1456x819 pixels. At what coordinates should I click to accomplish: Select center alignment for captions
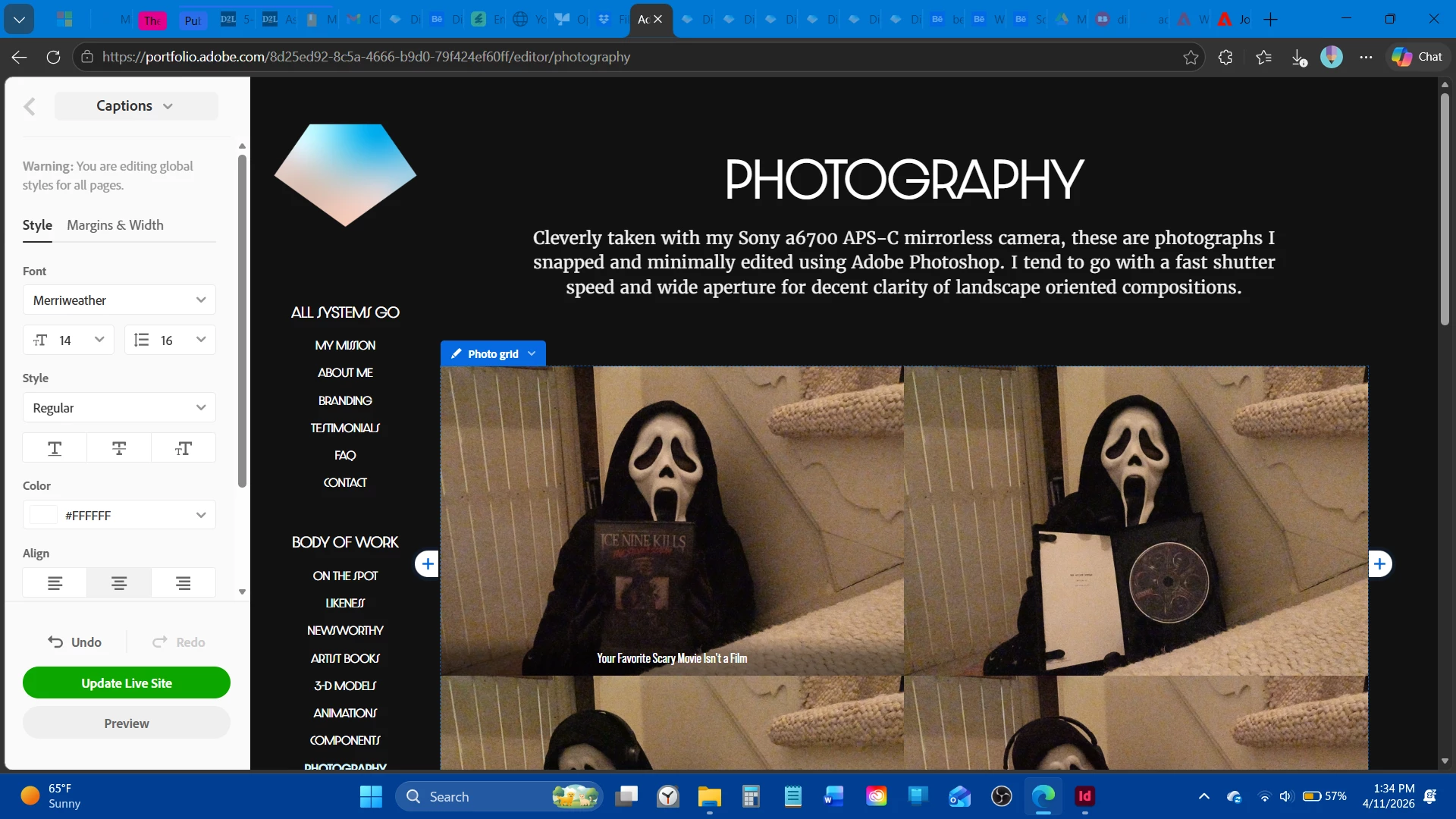tap(119, 583)
